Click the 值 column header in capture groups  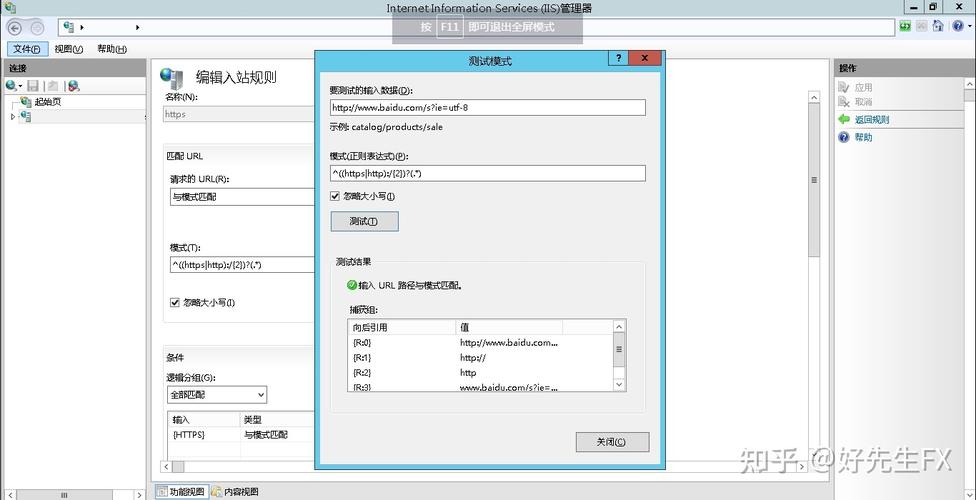tap(509, 327)
